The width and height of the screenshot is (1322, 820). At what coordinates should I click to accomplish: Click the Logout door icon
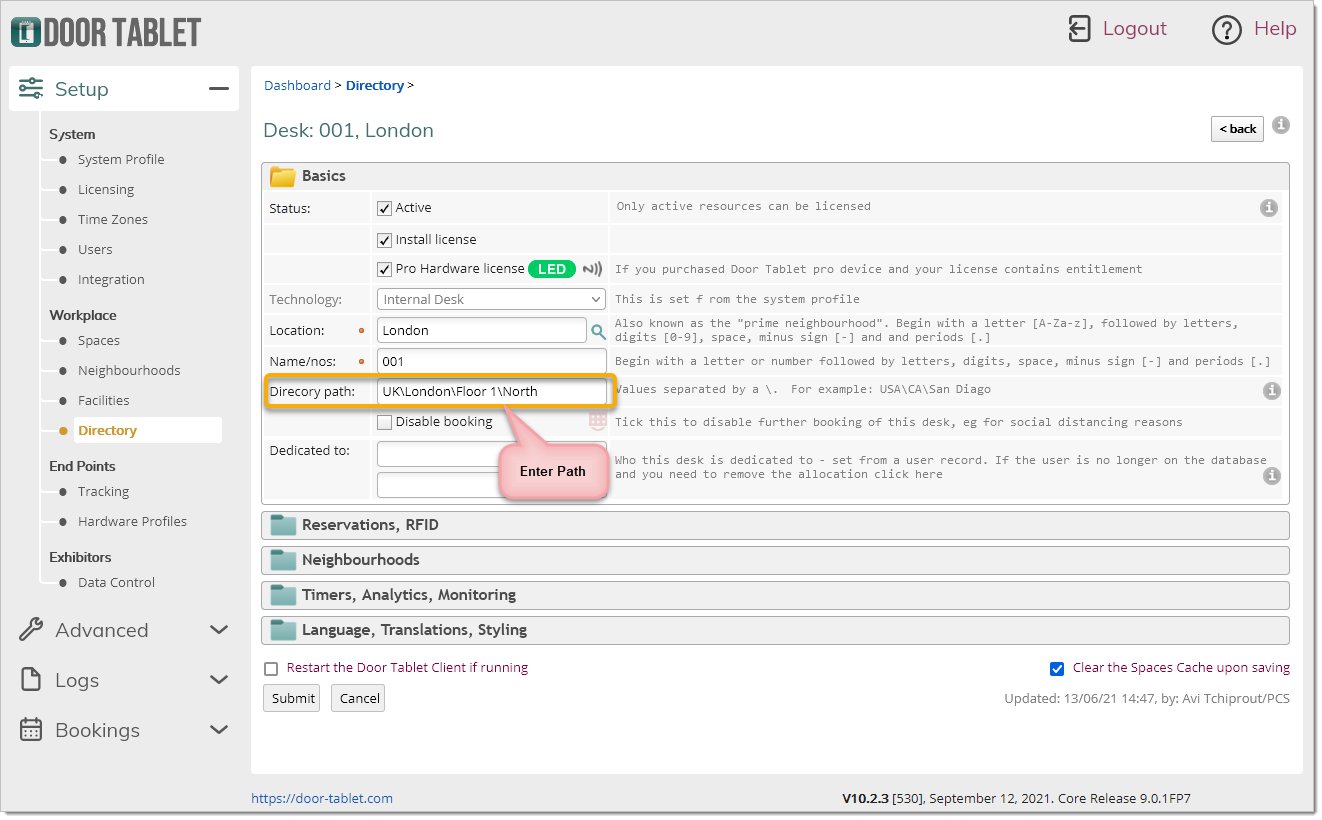pos(1079,29)
